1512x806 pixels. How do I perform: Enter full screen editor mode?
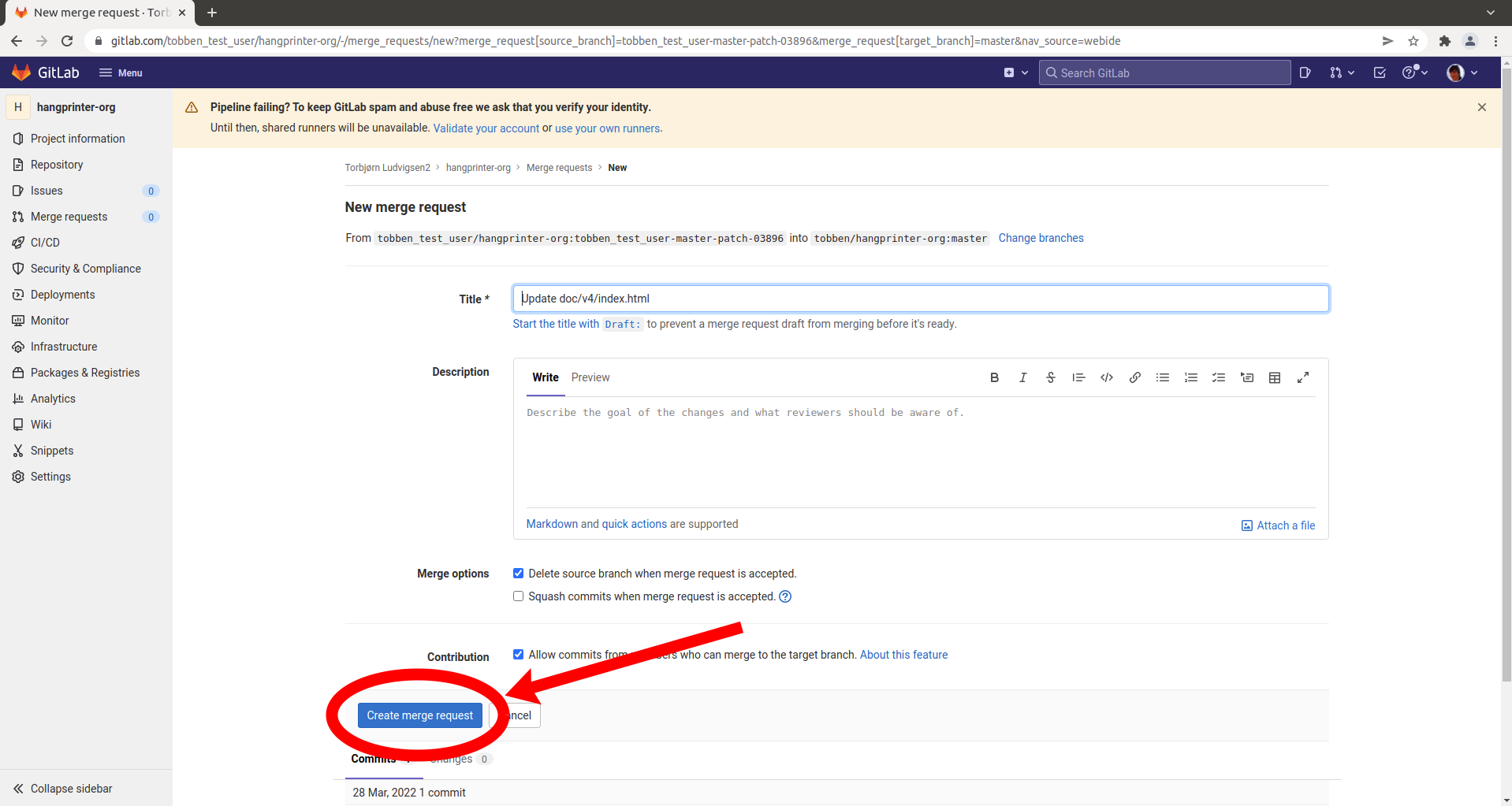click(x=1303, y=377)
